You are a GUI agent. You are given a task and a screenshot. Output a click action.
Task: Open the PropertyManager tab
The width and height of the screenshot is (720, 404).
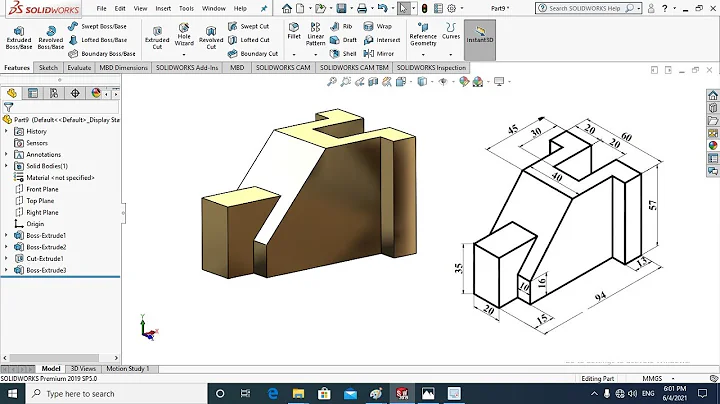pos(33,93)
